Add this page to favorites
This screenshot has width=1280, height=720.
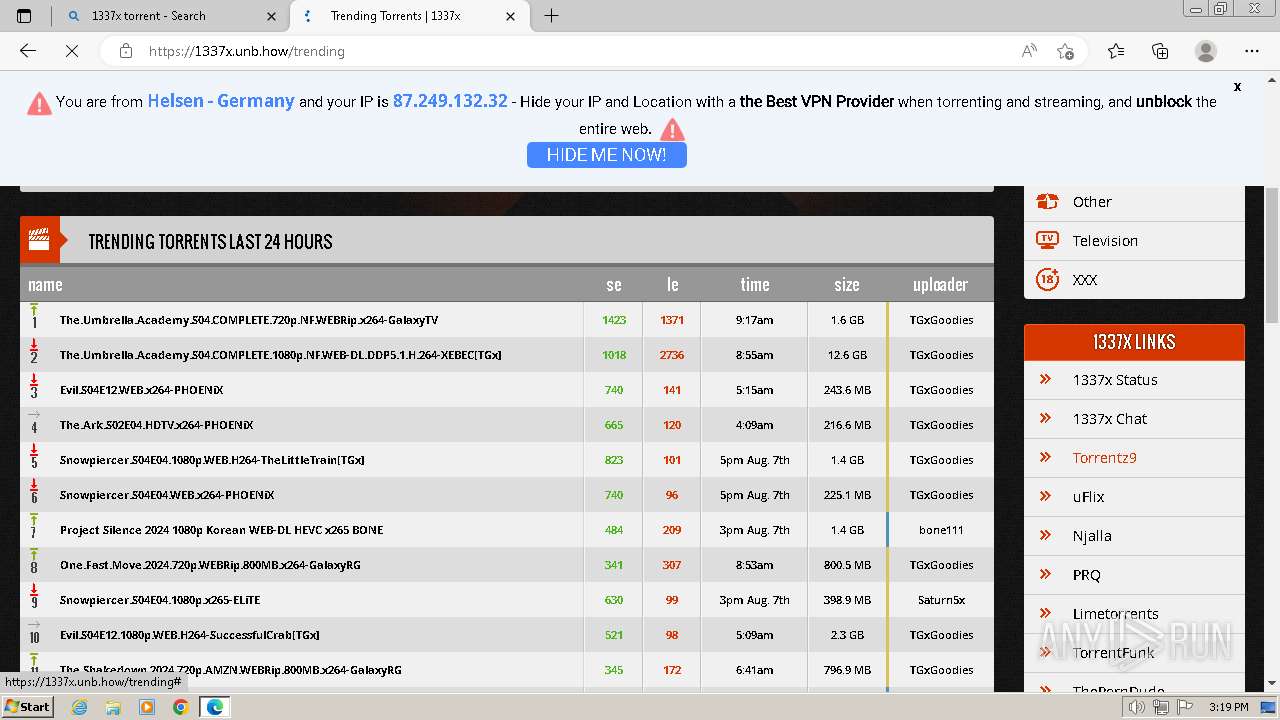(x=1065, y=51)
